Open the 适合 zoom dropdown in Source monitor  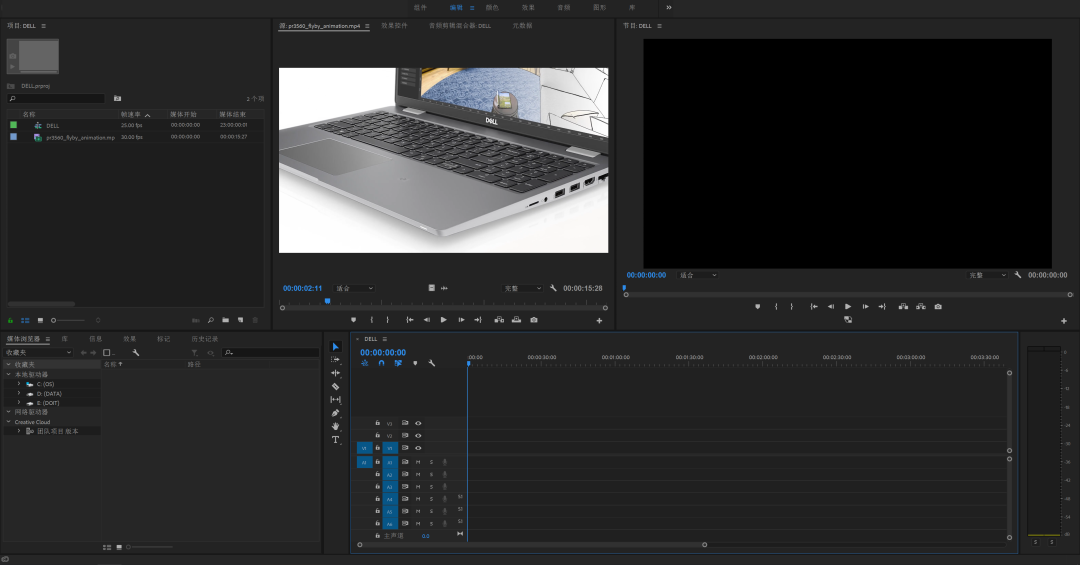pyautogui.click(x=354, y=288)
